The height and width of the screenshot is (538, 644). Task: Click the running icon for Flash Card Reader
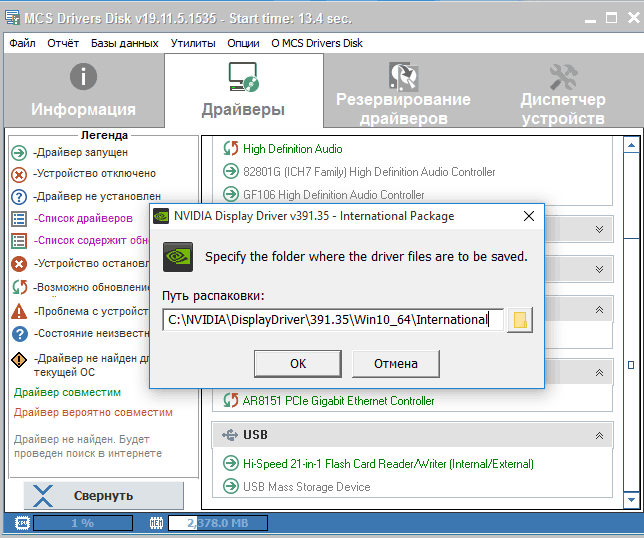(x=231, y=463)
